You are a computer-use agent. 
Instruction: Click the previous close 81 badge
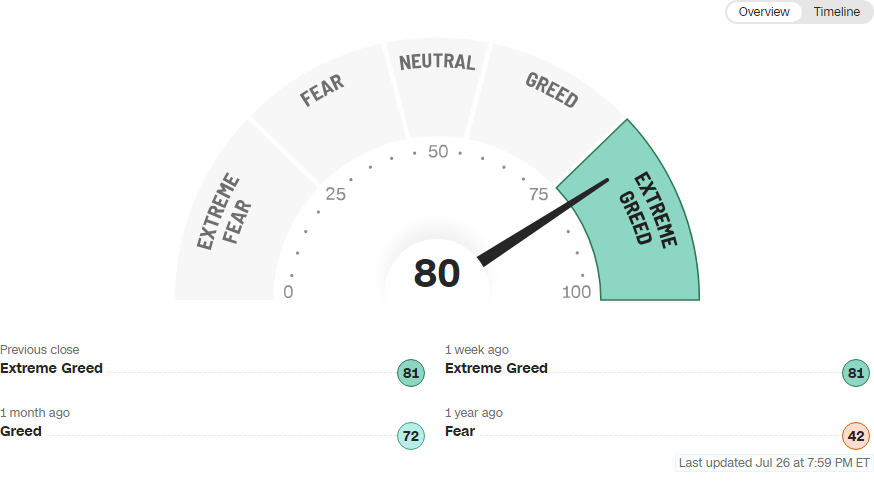click(x=411, y=373)
